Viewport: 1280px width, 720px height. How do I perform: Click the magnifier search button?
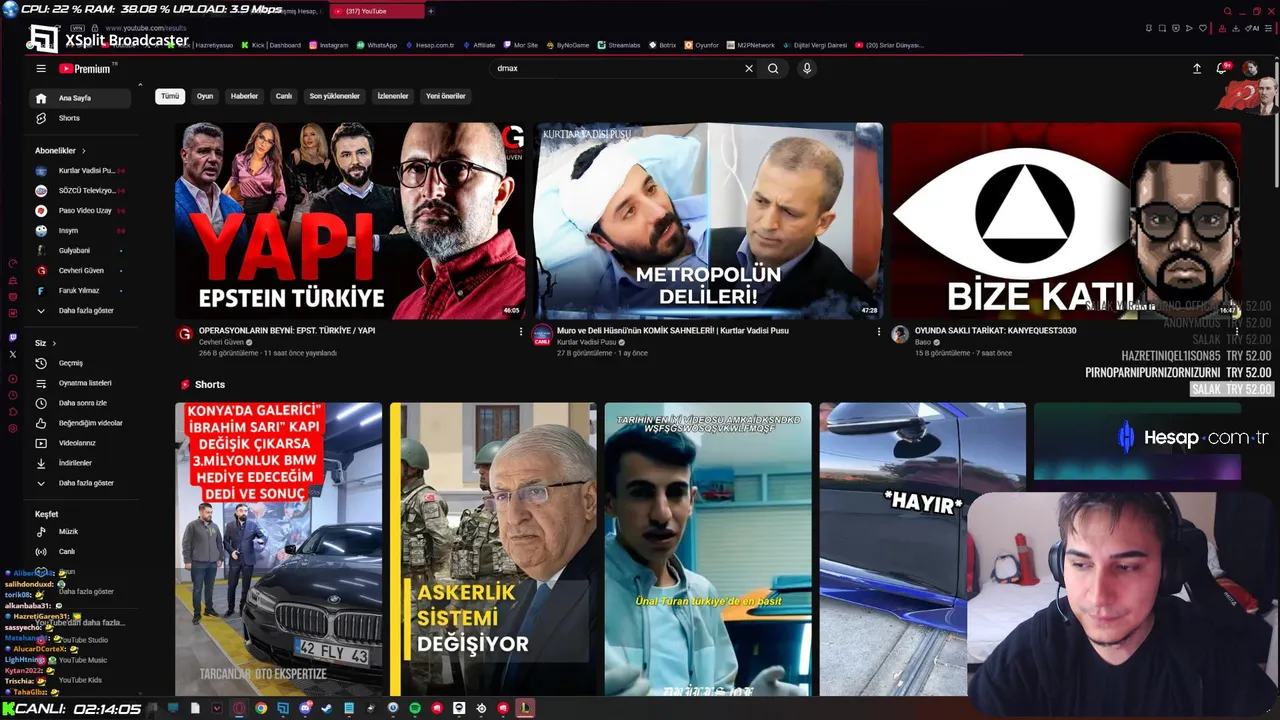773,69
